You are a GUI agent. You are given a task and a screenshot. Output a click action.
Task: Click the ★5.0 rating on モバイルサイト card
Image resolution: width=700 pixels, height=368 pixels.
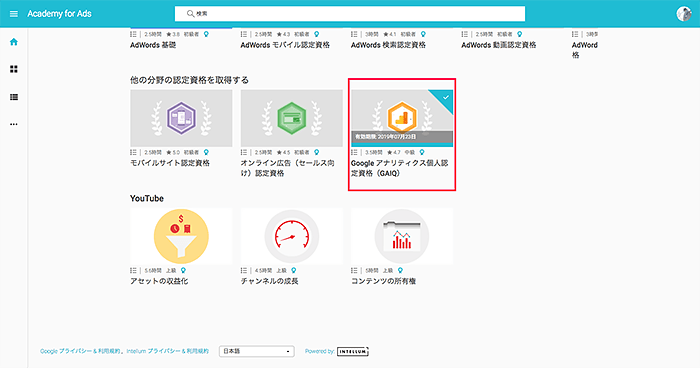click(x=173, y=152)
